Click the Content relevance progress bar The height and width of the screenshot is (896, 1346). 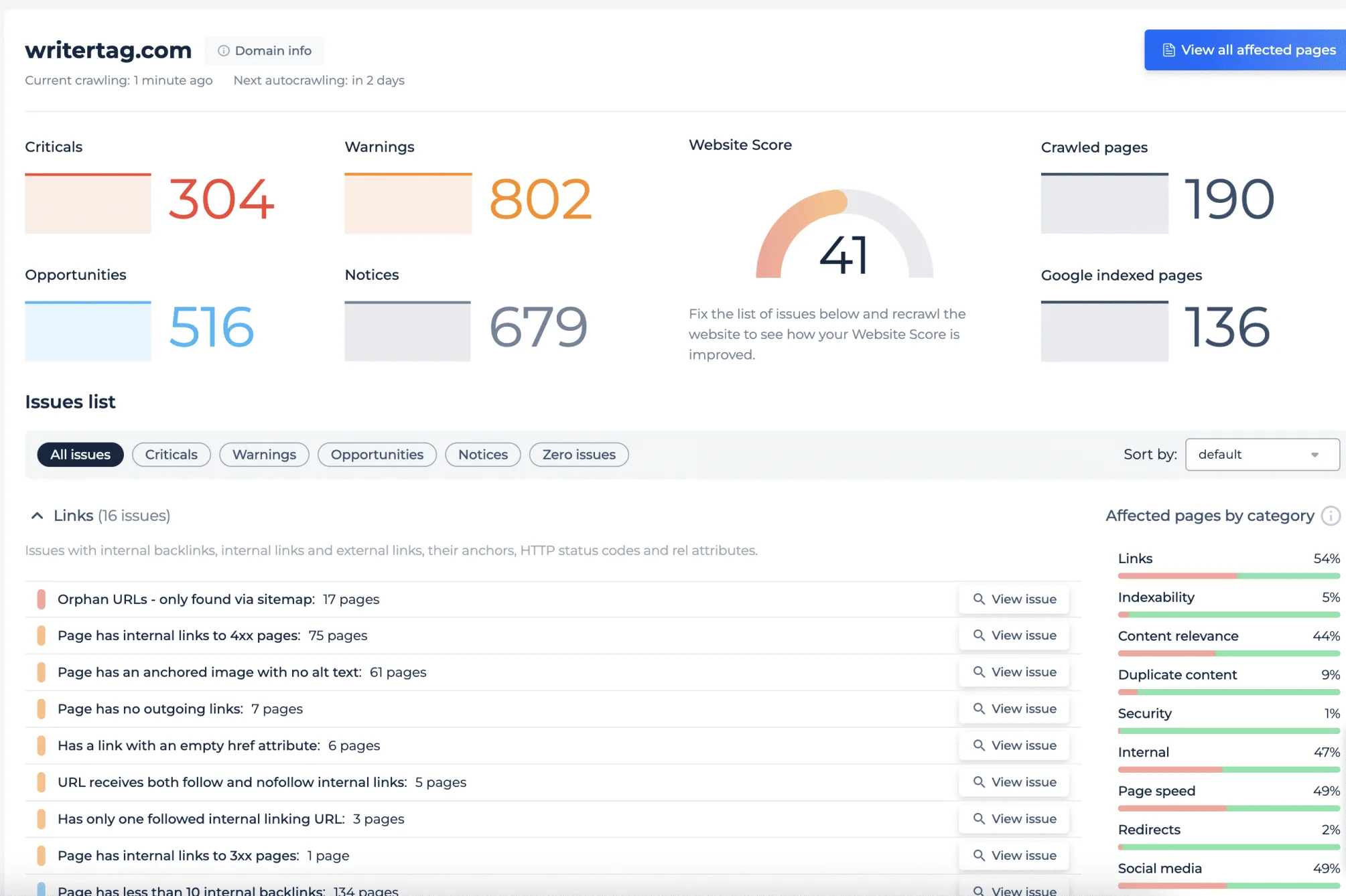(x=1229, y=653)
